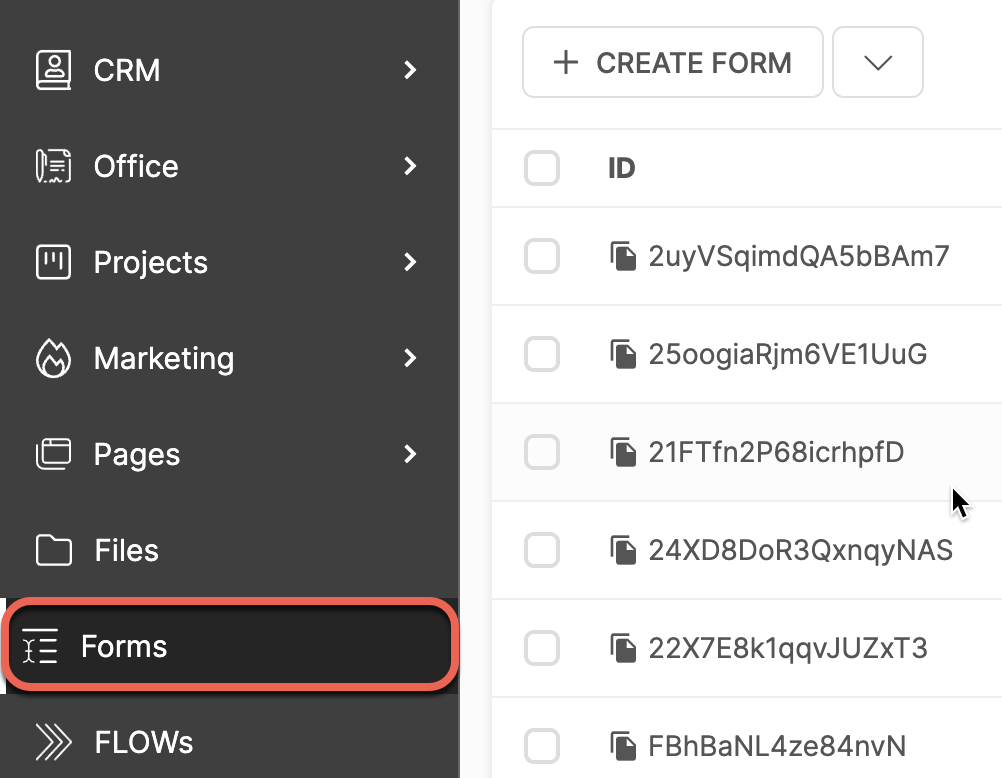The width and height of the screenshot is (1002, 778).
Task: Click the Files folder icon
Action: coord(53,550)
